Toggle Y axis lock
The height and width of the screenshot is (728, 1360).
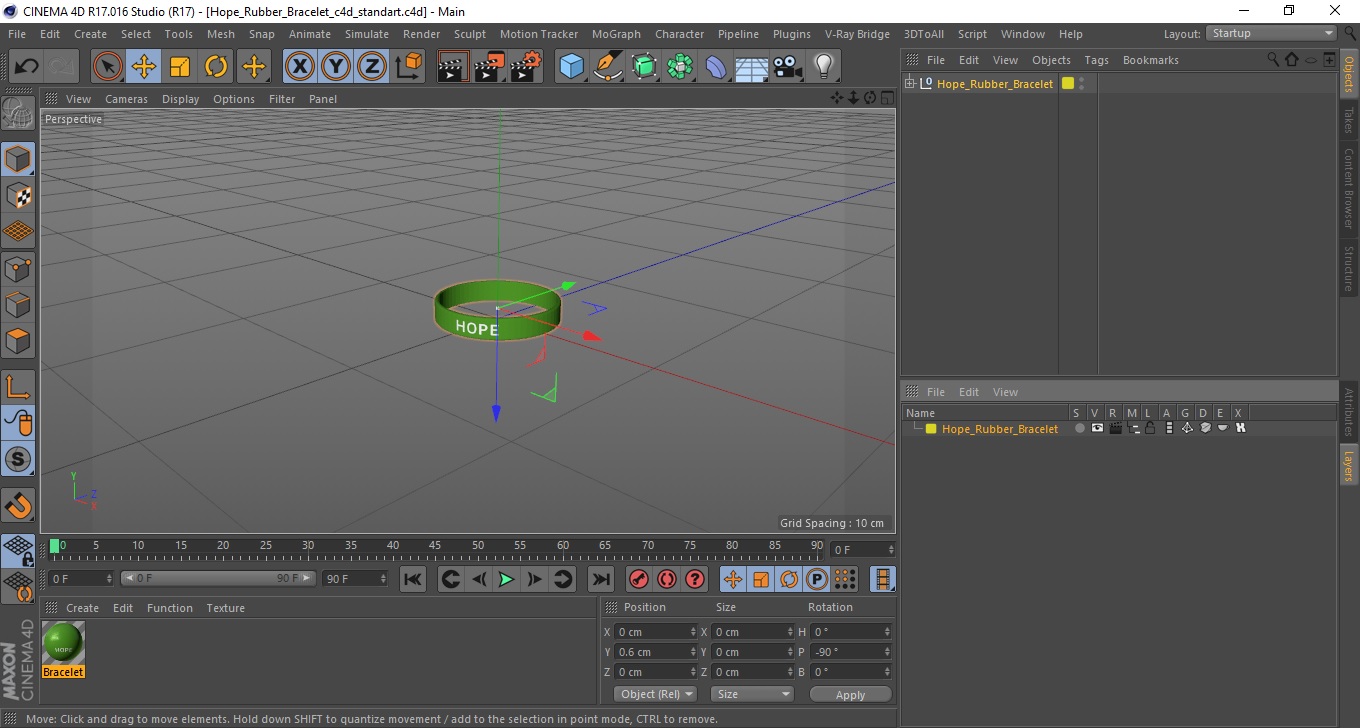pyautogui.click(x=336, y=67)
